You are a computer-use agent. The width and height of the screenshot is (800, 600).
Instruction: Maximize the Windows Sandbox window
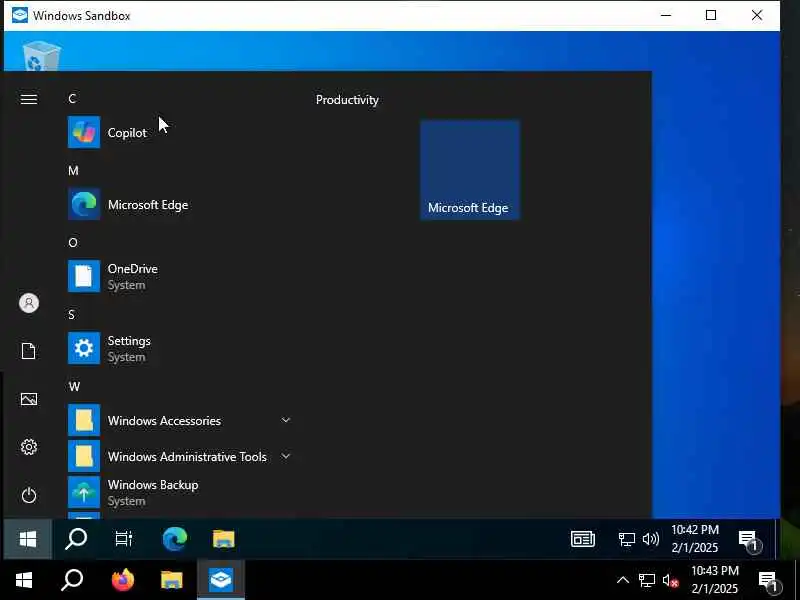(711, 15)
